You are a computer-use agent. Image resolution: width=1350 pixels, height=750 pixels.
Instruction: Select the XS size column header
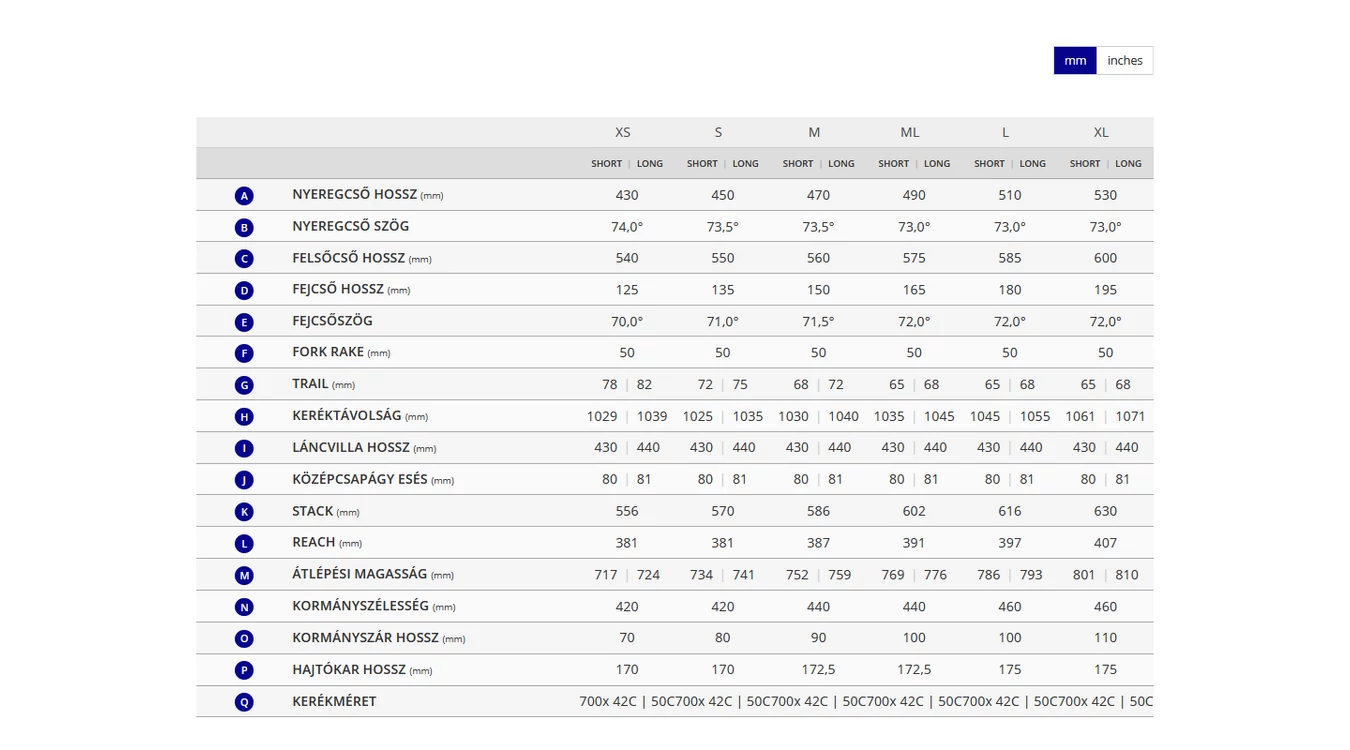623,132
